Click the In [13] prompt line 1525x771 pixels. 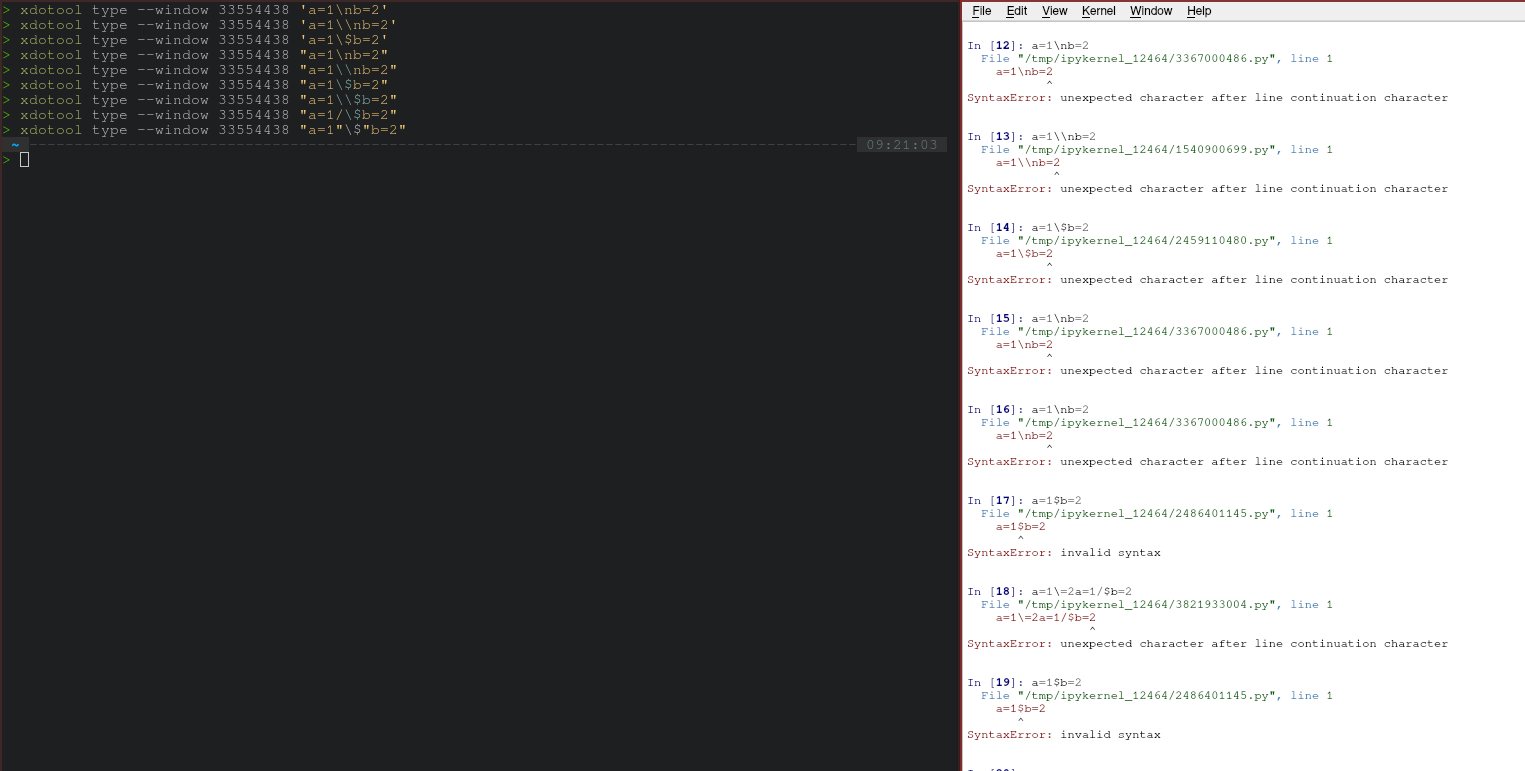tap(1031, 137)
